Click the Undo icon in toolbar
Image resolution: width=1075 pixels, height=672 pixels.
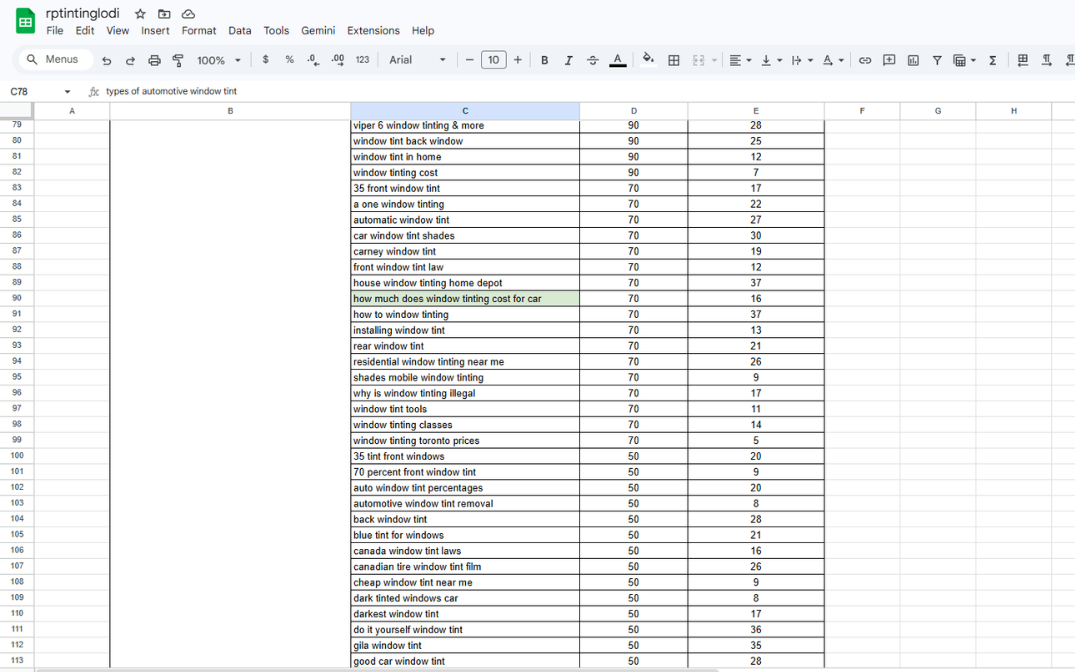click(107, 60)
